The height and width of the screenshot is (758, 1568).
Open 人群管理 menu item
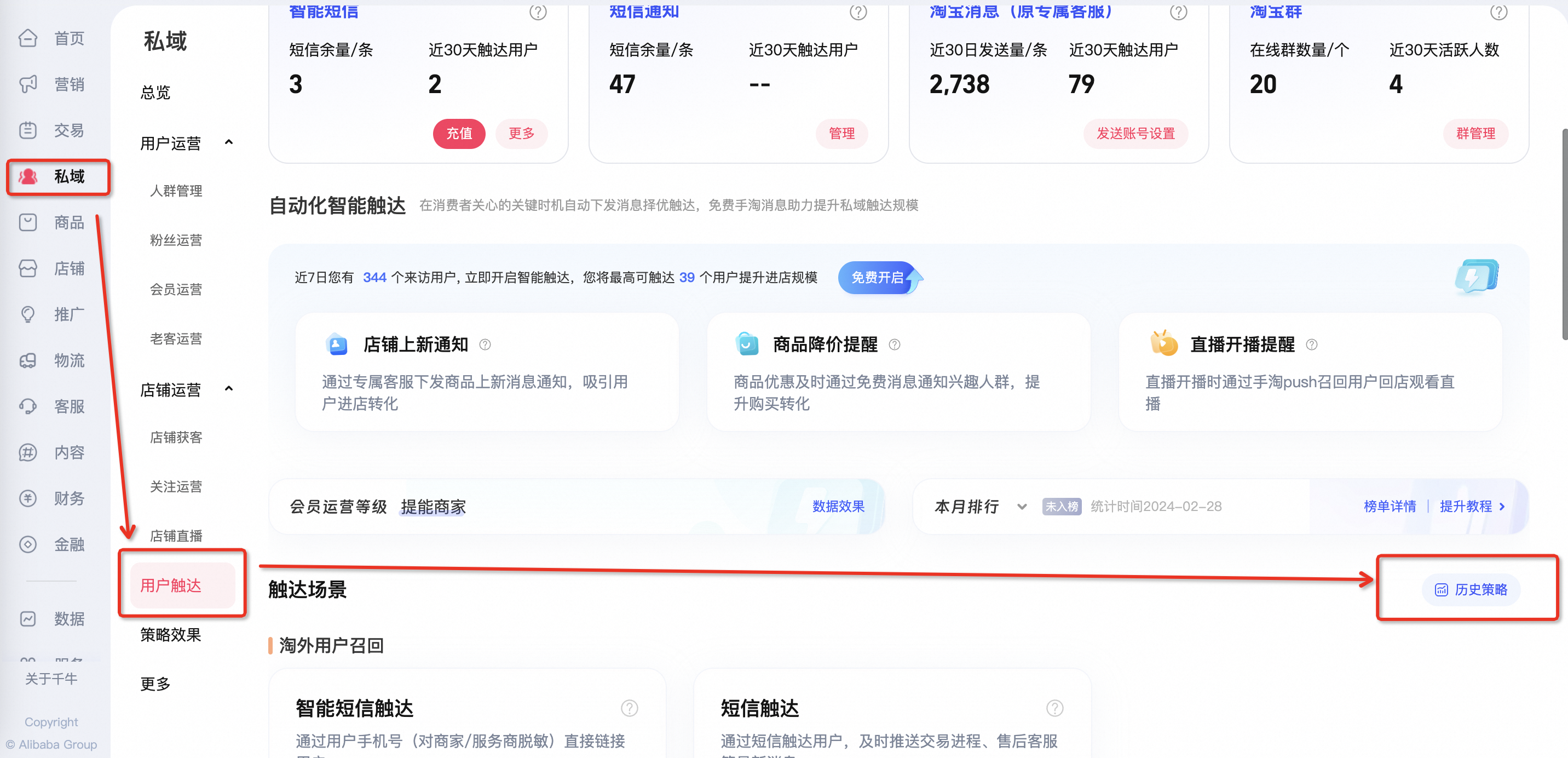(x=176, y=191)
